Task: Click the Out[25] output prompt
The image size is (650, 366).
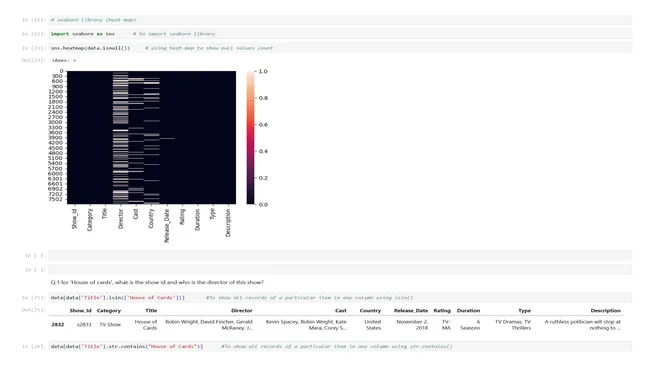Action: coord(33,310)
